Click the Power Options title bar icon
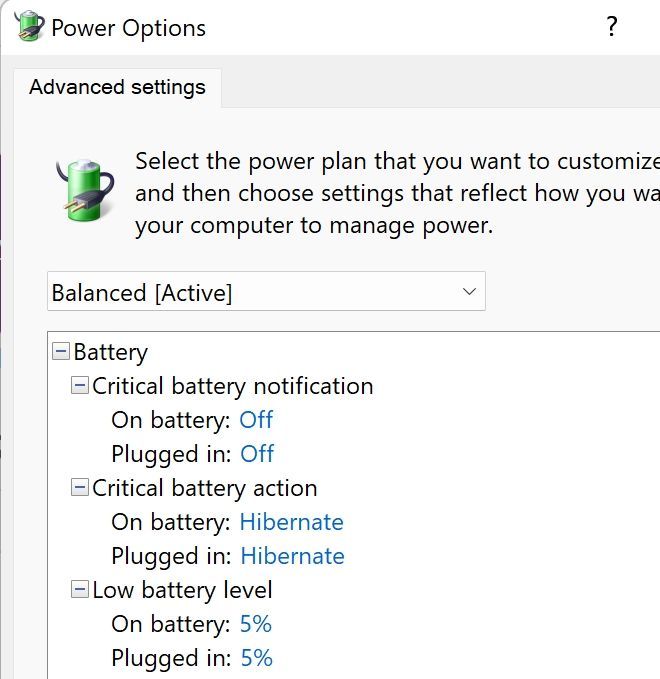Image resolution: width=660 pixels, height=679 pixels. [29, 27]
